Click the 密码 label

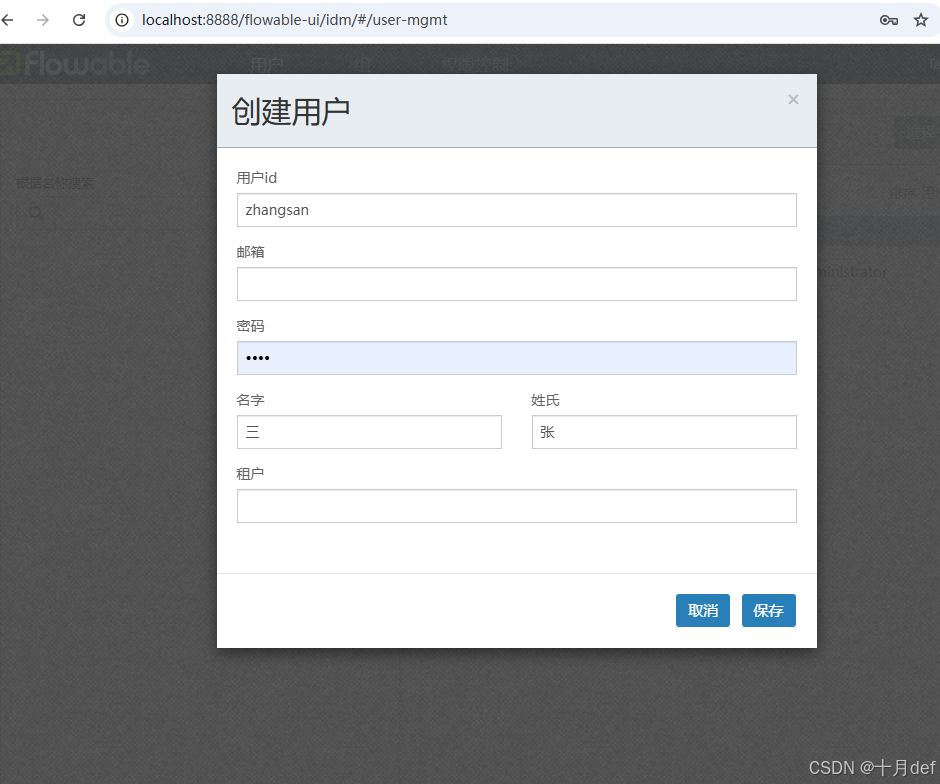251,326
